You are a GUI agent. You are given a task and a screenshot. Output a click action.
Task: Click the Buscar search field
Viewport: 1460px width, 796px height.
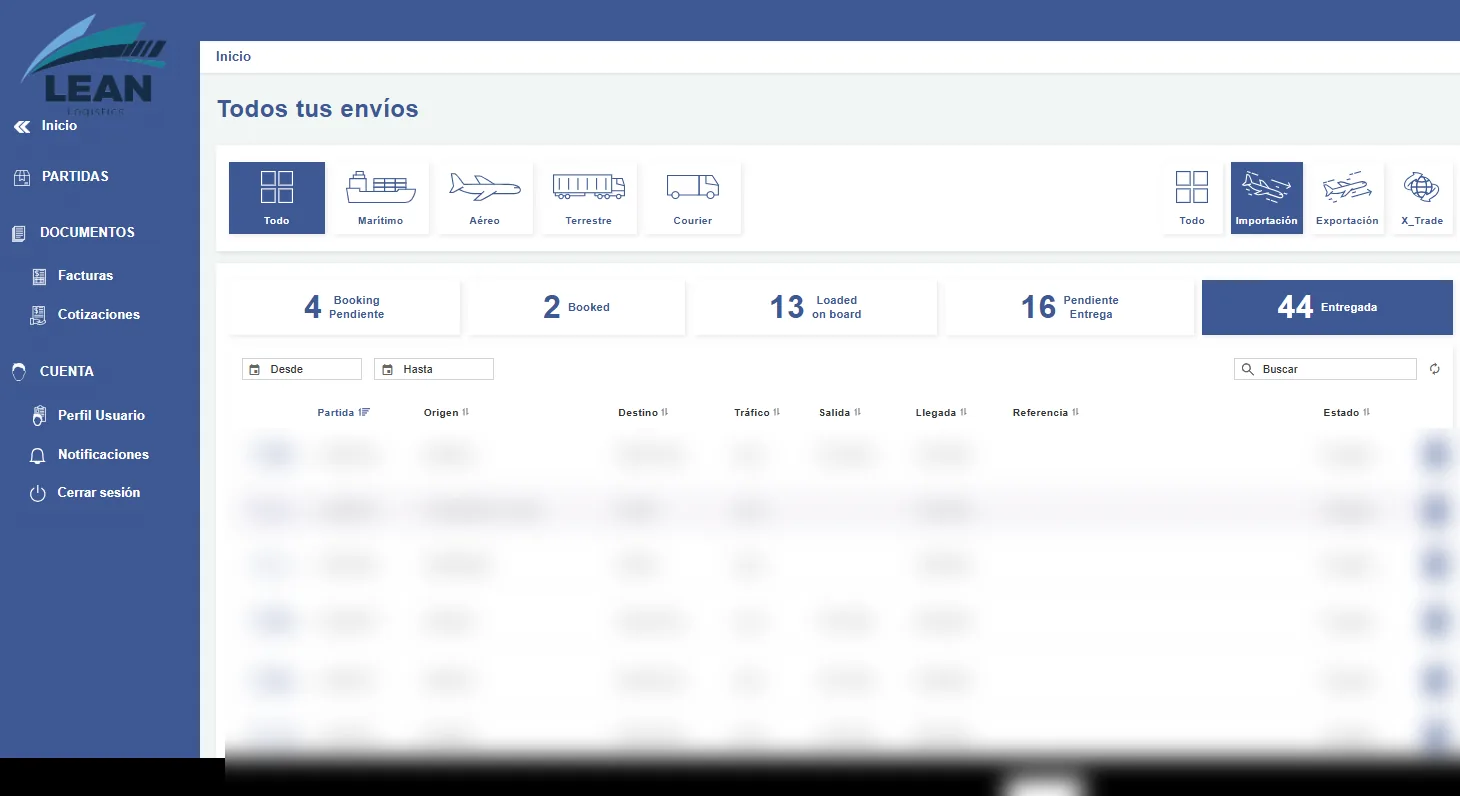[x=1325, y=370]
